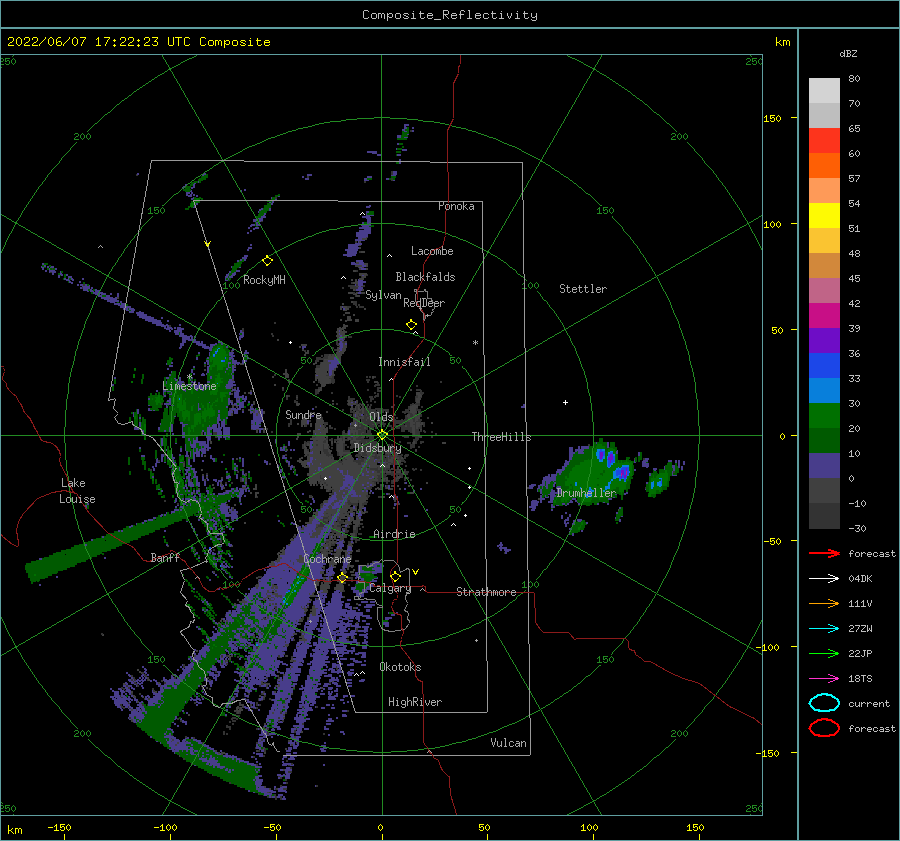This screenshot has width=900, height=841.
Task: Select the purple 36-39 dBZ swatch
Action: click(824, 341)
